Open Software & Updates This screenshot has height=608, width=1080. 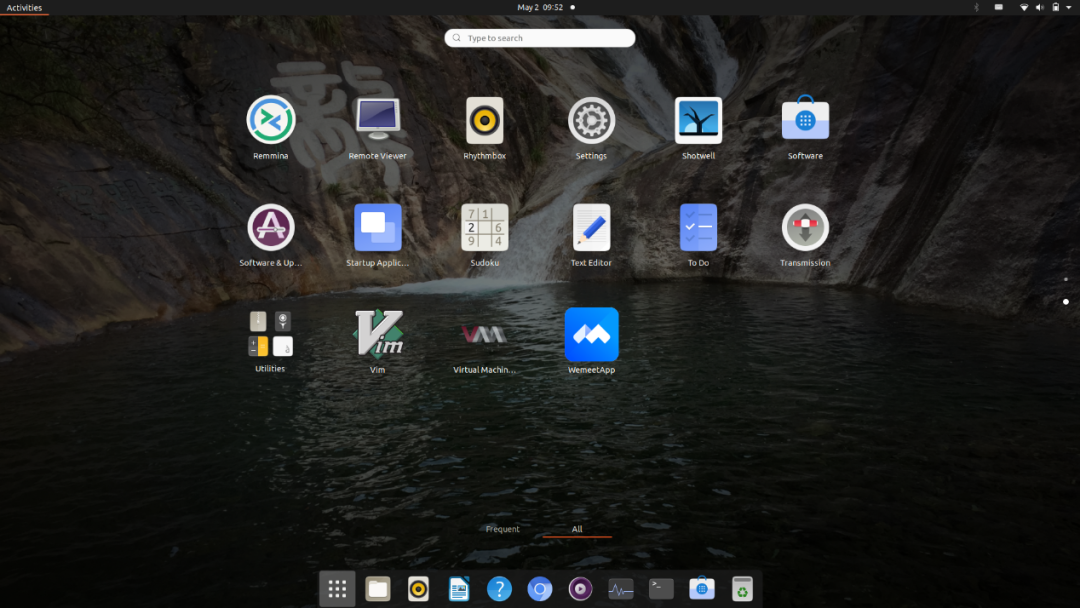[x=270, y=235]
